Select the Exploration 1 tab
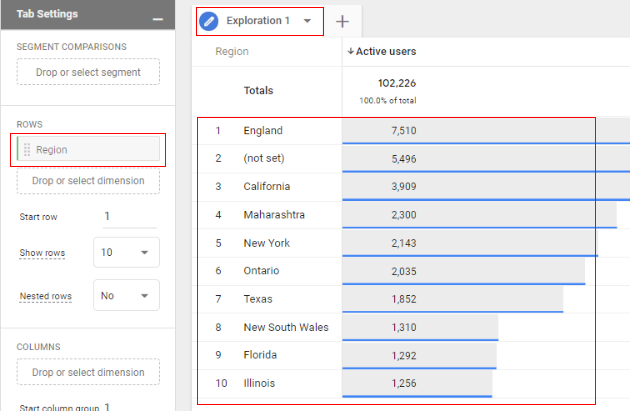 point(258,20)
